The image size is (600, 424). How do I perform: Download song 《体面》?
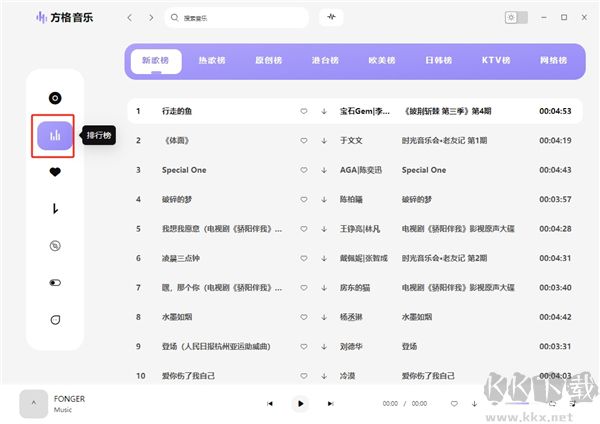pos(324,141)
